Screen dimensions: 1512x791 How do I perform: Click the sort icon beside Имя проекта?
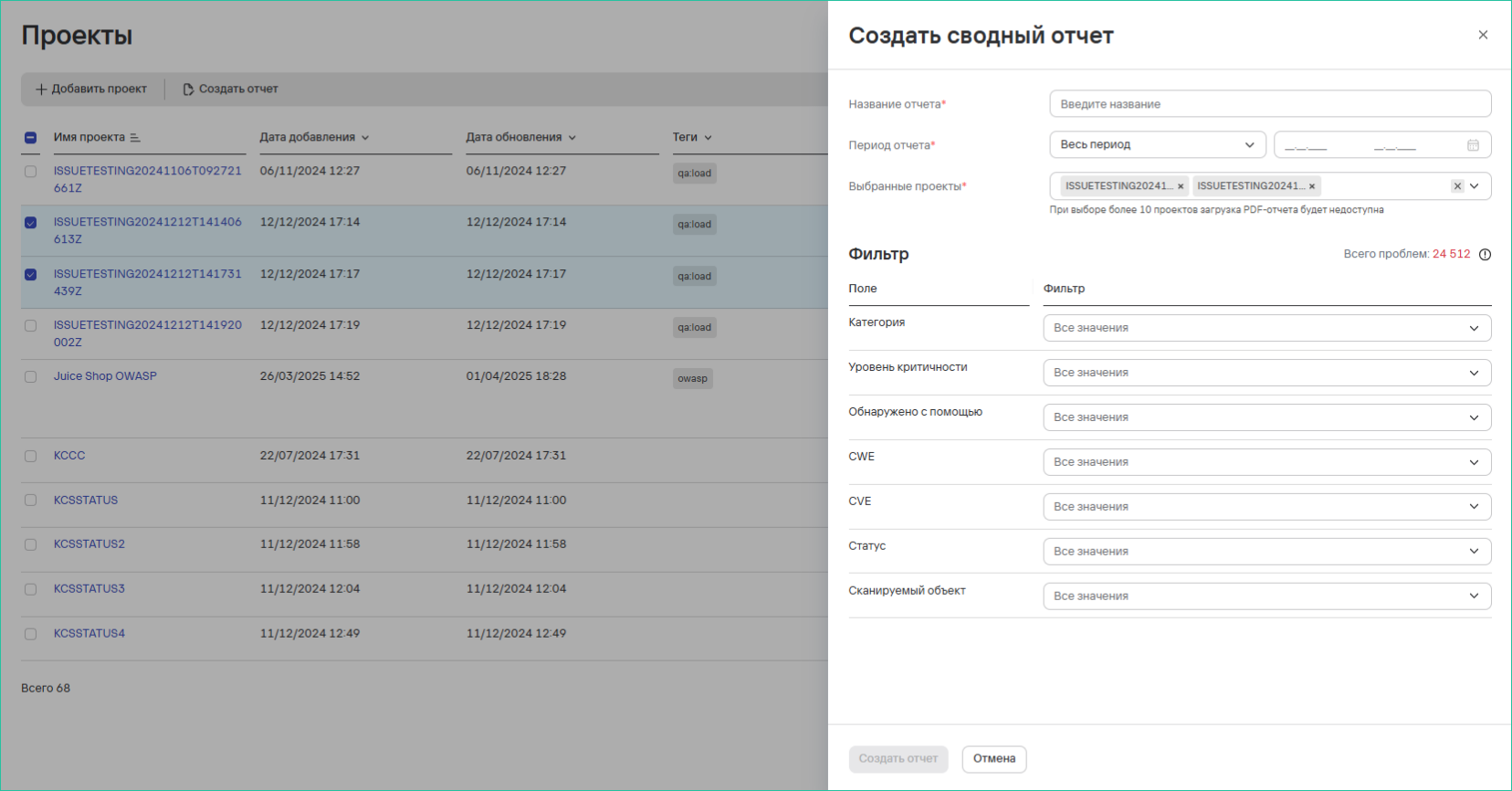click(x=135, y=138)
